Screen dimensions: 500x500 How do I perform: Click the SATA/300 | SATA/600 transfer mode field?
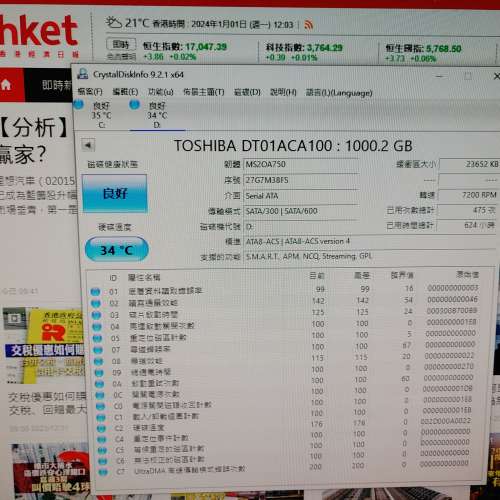[301, 211]
